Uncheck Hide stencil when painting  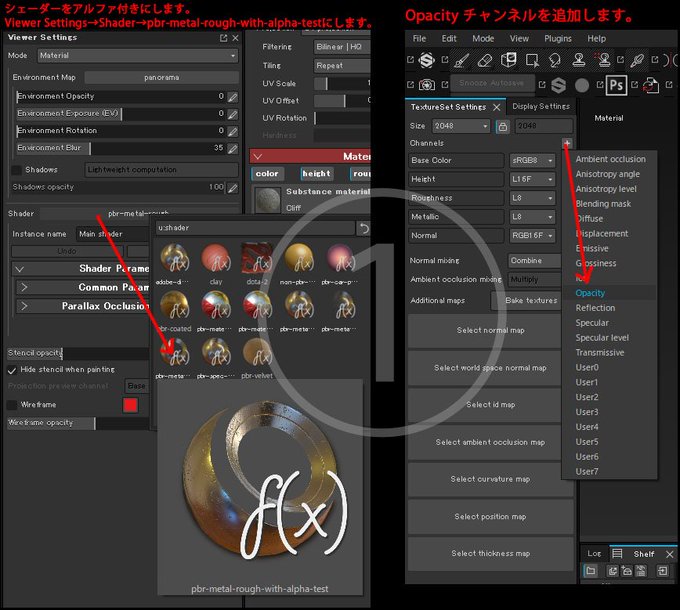pos(12,370)
